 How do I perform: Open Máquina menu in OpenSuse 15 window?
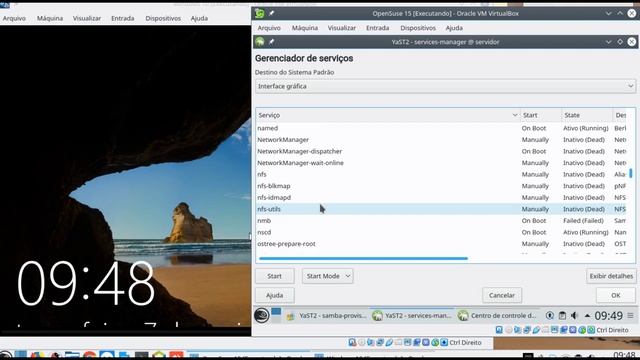304,28
